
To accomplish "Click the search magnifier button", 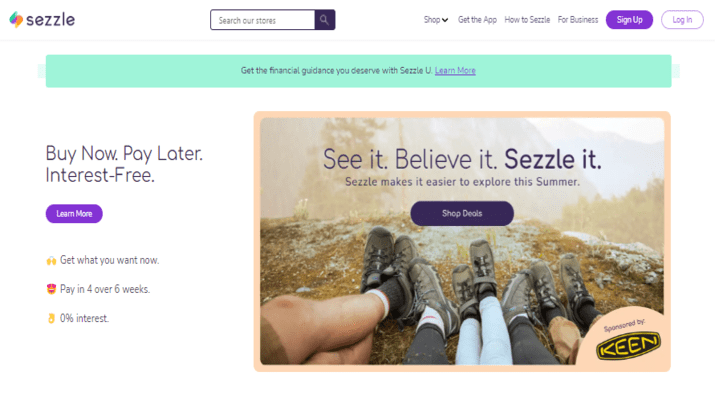I will click(325, 20).
